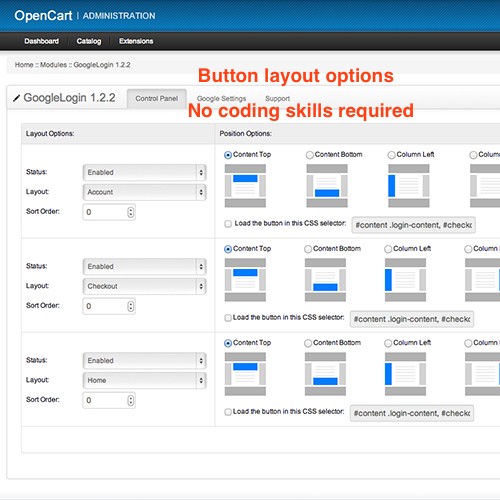Switch to the Google Settings tab
Screen dimensions: 500x500
[x=221, y=98]
